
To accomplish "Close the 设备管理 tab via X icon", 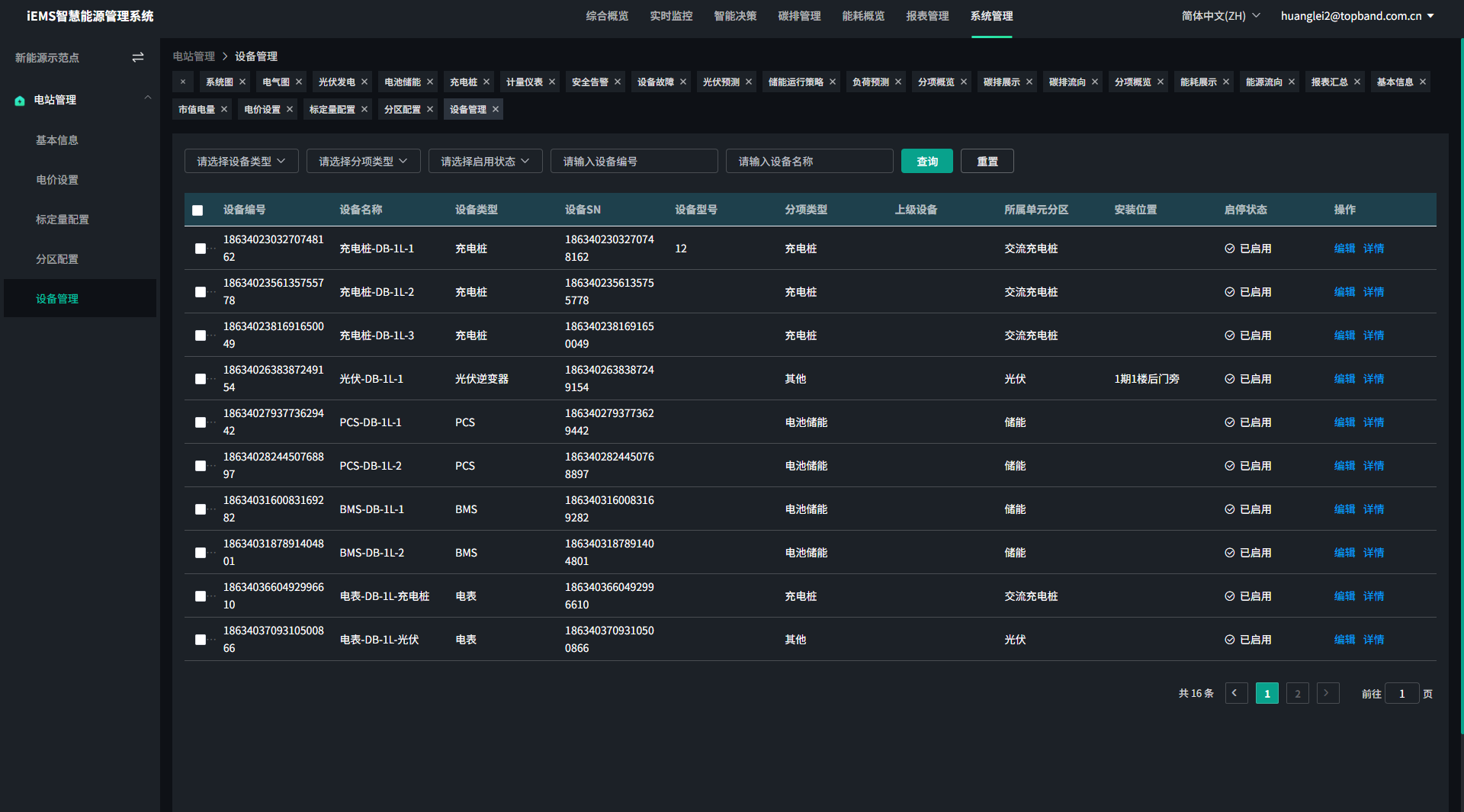I will click(x=496, y=110).
